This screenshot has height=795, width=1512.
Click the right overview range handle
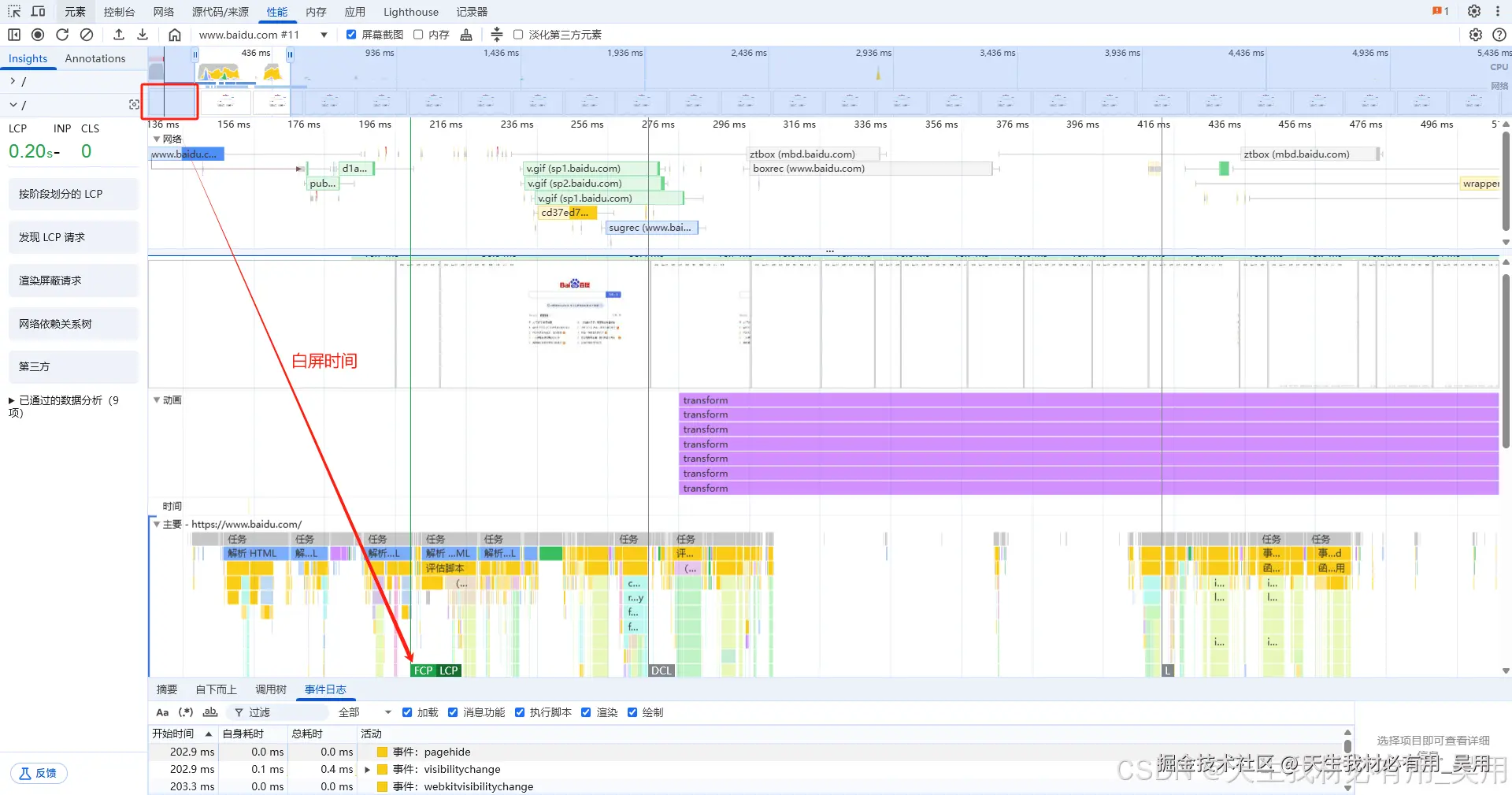pyautogui.click(x=290, y=54)
